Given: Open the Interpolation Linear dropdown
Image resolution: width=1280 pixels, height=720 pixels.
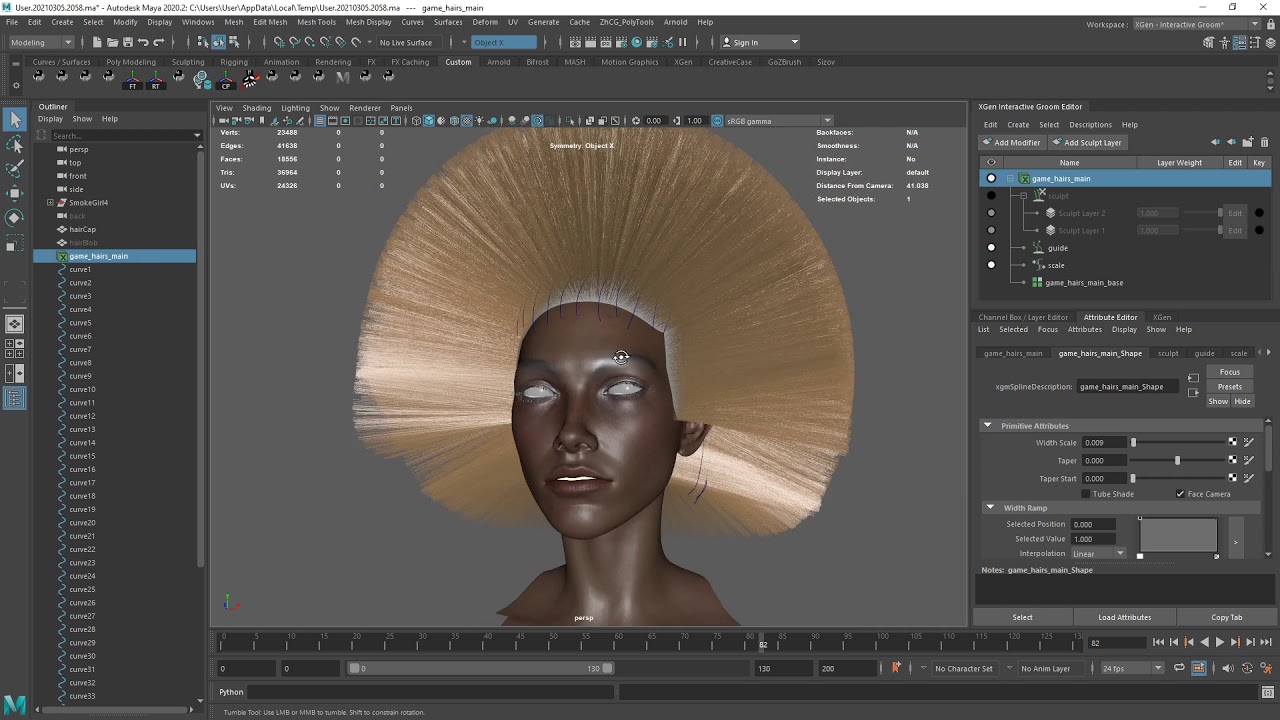Looking at the screenshot, I should [x=1098, y=553].
